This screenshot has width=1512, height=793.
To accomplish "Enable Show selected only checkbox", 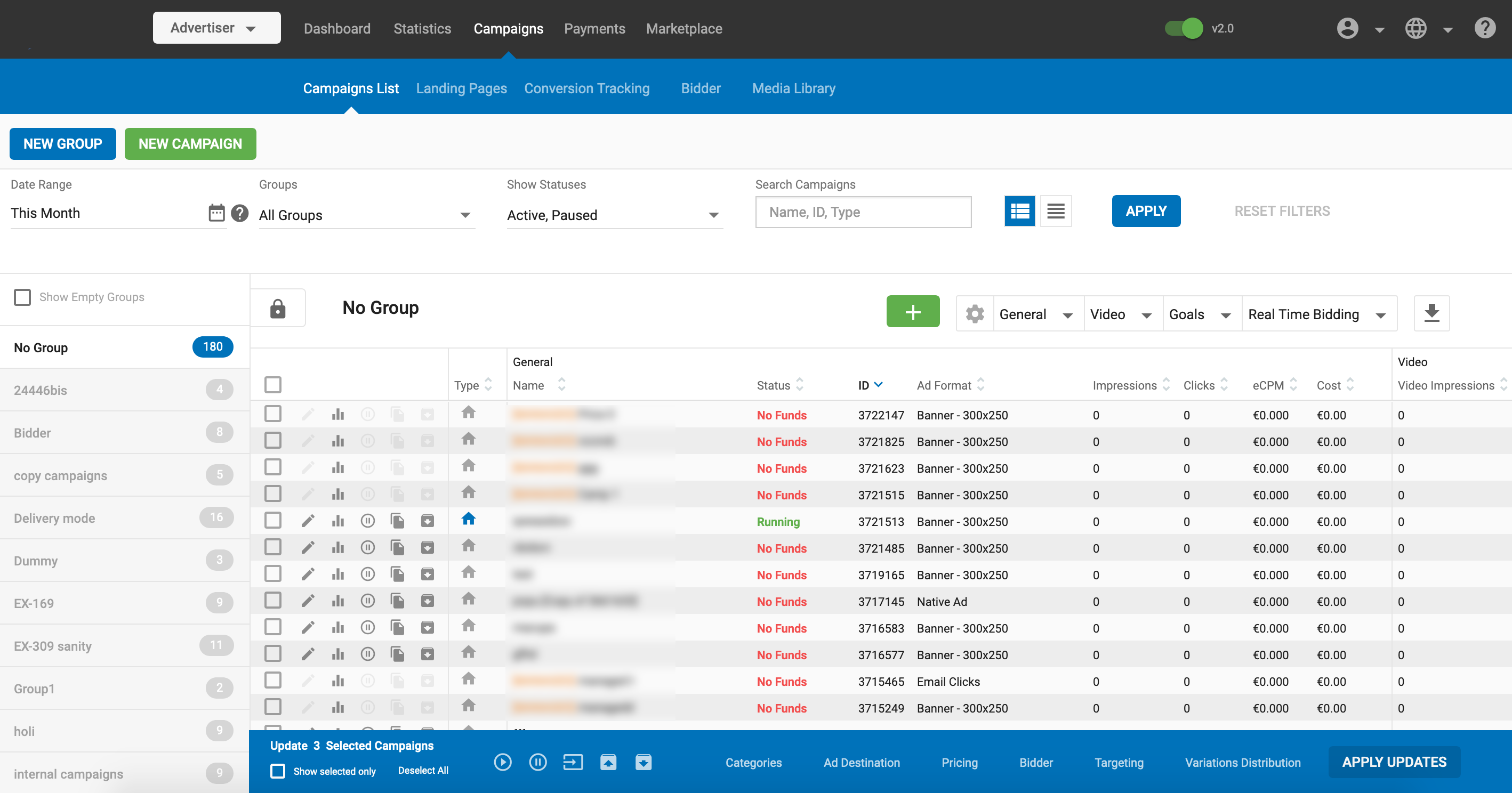I will pos(278,771).
